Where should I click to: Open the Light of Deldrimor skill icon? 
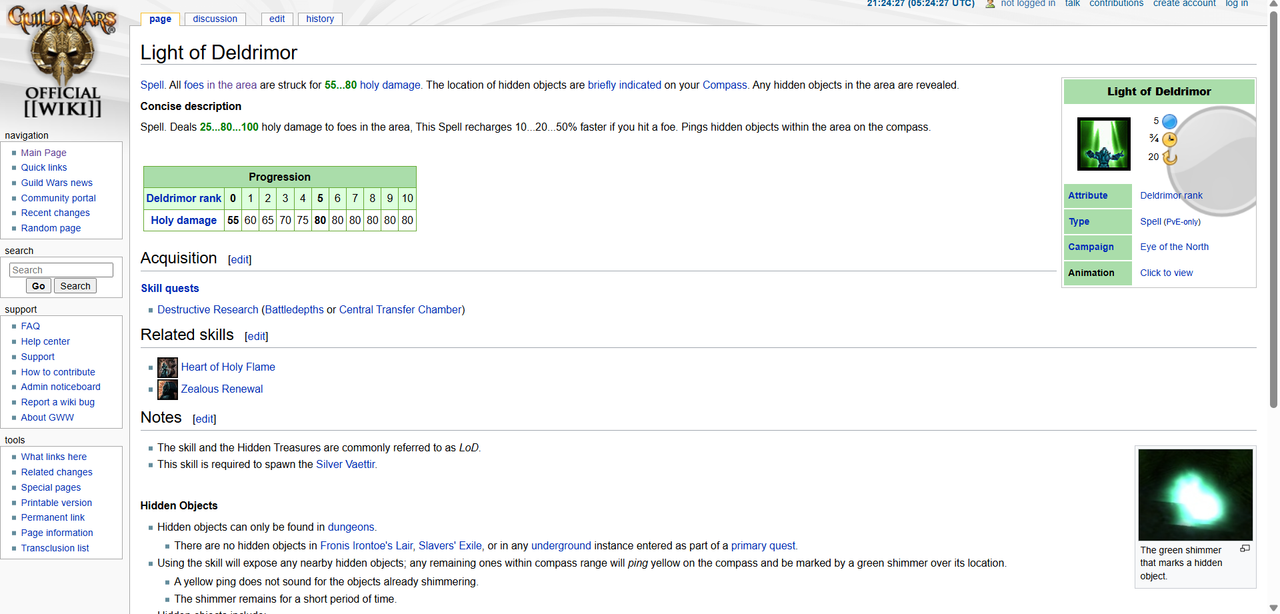tap(1103, 144)
